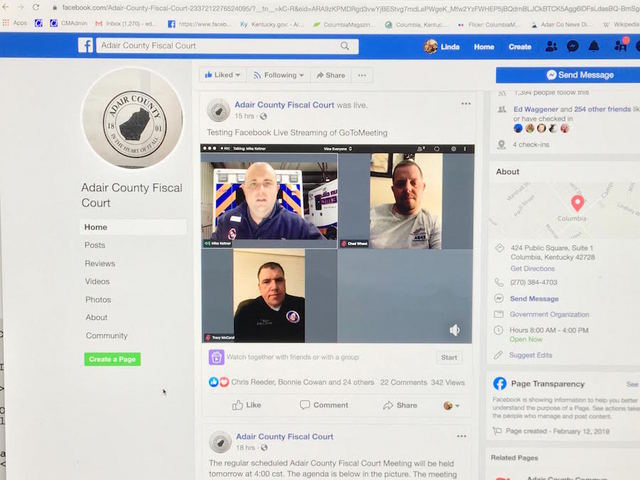Open the Kentucky.gov bookmark
Image resolution: width=640 pixels, height=480 pixels.
(x=272, y=24)
